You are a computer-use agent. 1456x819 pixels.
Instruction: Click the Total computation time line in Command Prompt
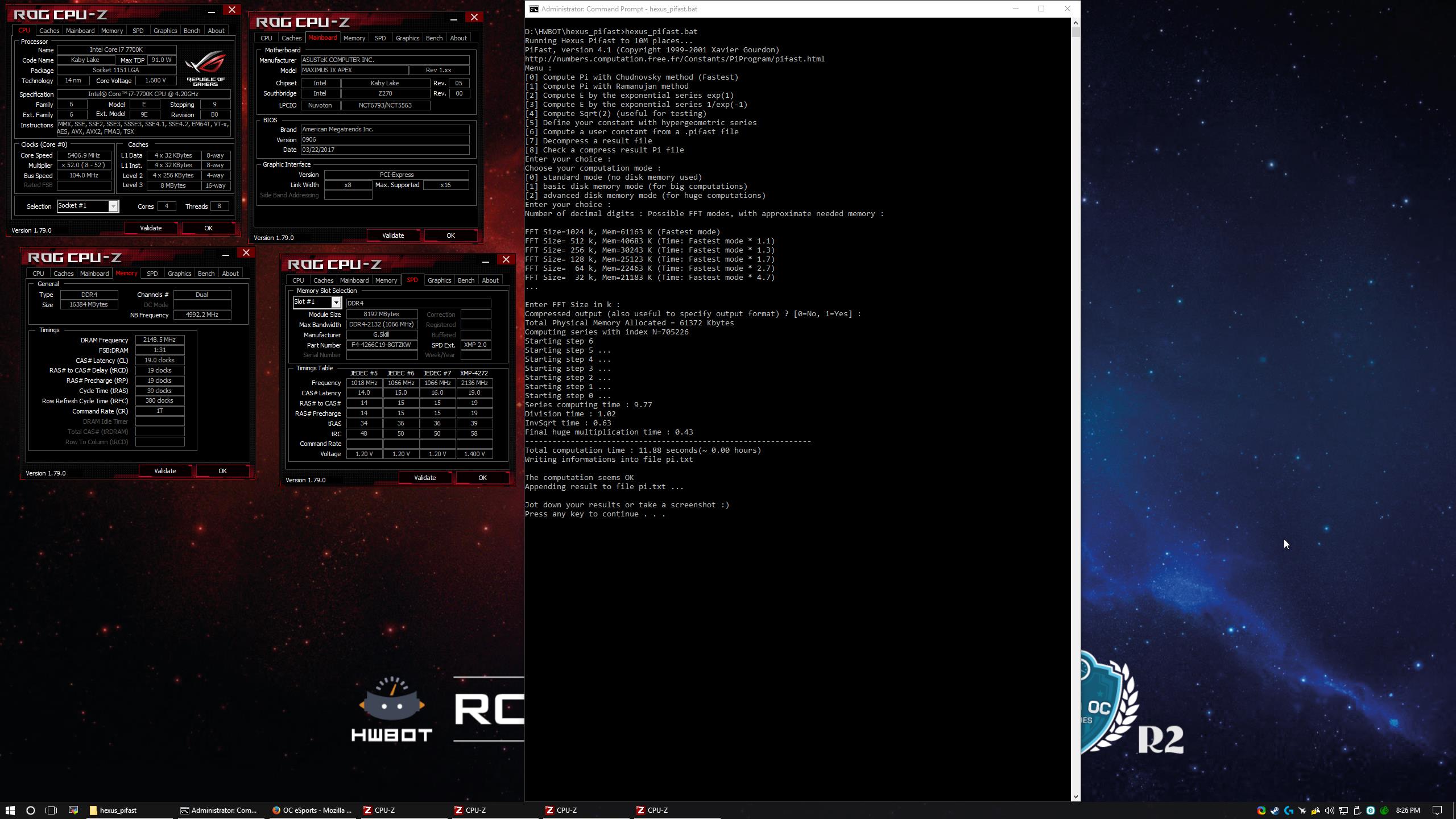coord(643,450)
